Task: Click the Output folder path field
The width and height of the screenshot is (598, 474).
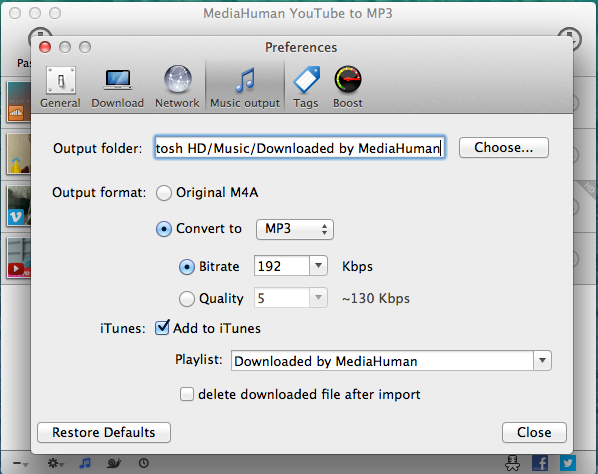Action: (300, 148)
